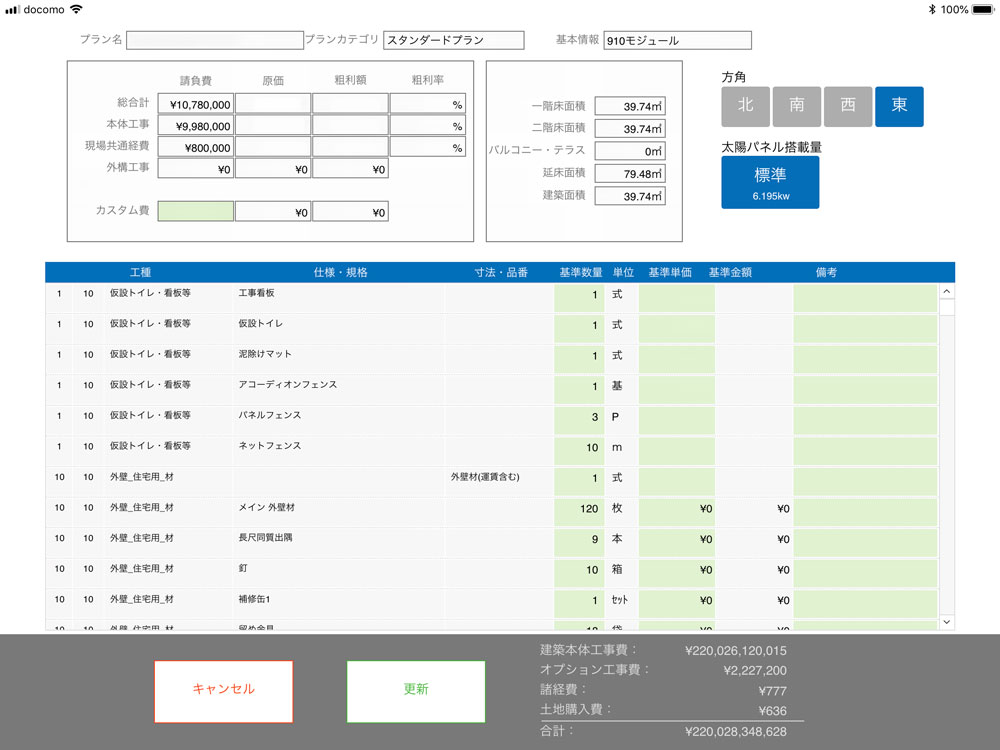The height and width of the screenshot is (750, 1000).
Task: Click the cellular signal bars icon
Action: (x=12, y=10)
